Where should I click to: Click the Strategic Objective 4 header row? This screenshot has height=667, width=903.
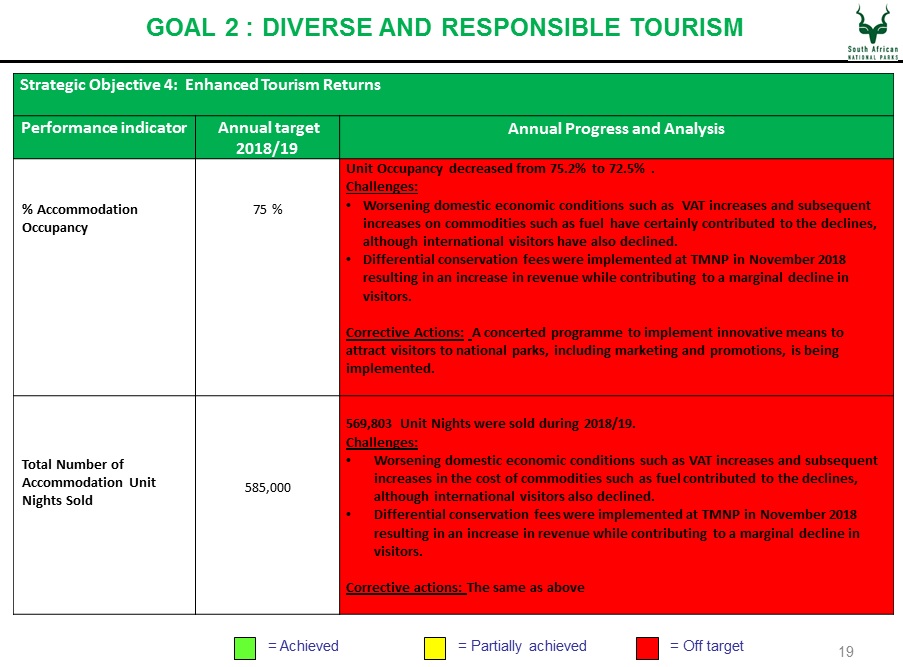click(453, 94)
